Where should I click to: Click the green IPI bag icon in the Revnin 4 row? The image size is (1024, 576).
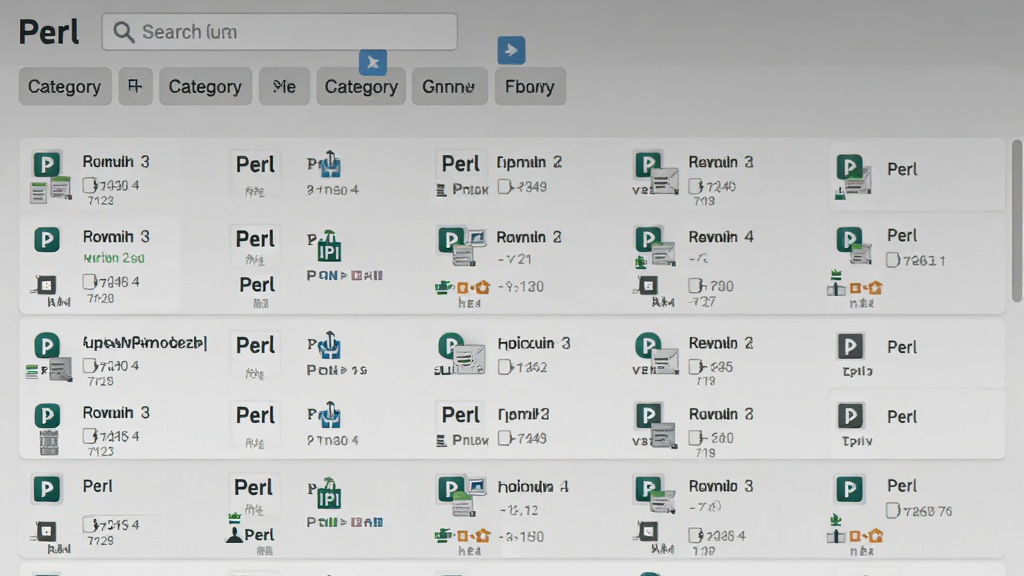[328, 246]
